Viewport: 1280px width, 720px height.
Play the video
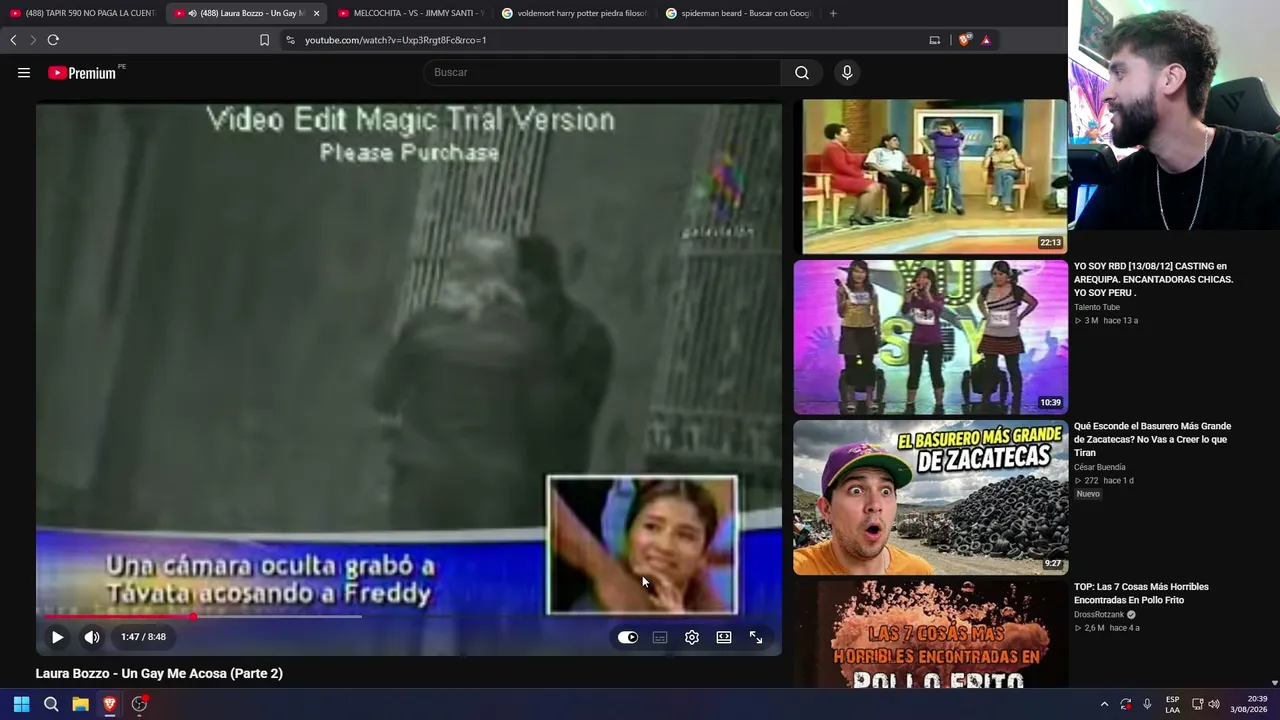[x=57, y=637]
